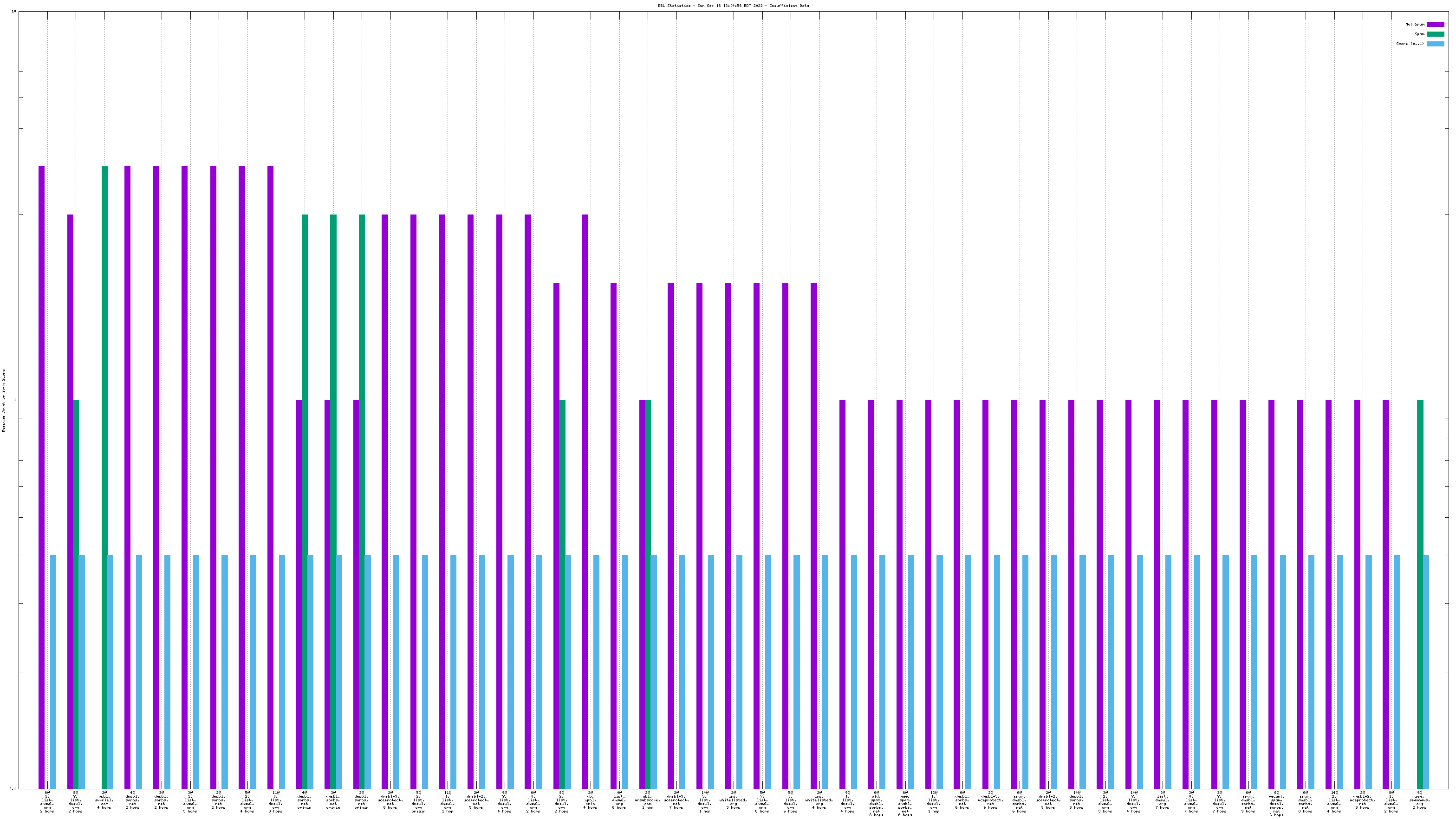Click the purple Not Spam legend swatch
The image size is (1456, 819).
click(1435, 24)
